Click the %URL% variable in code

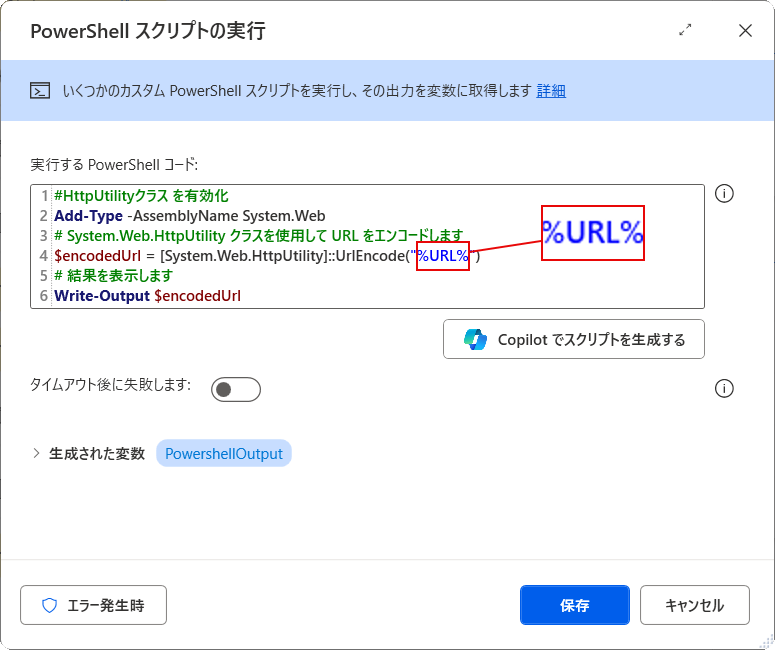point(443,256)
